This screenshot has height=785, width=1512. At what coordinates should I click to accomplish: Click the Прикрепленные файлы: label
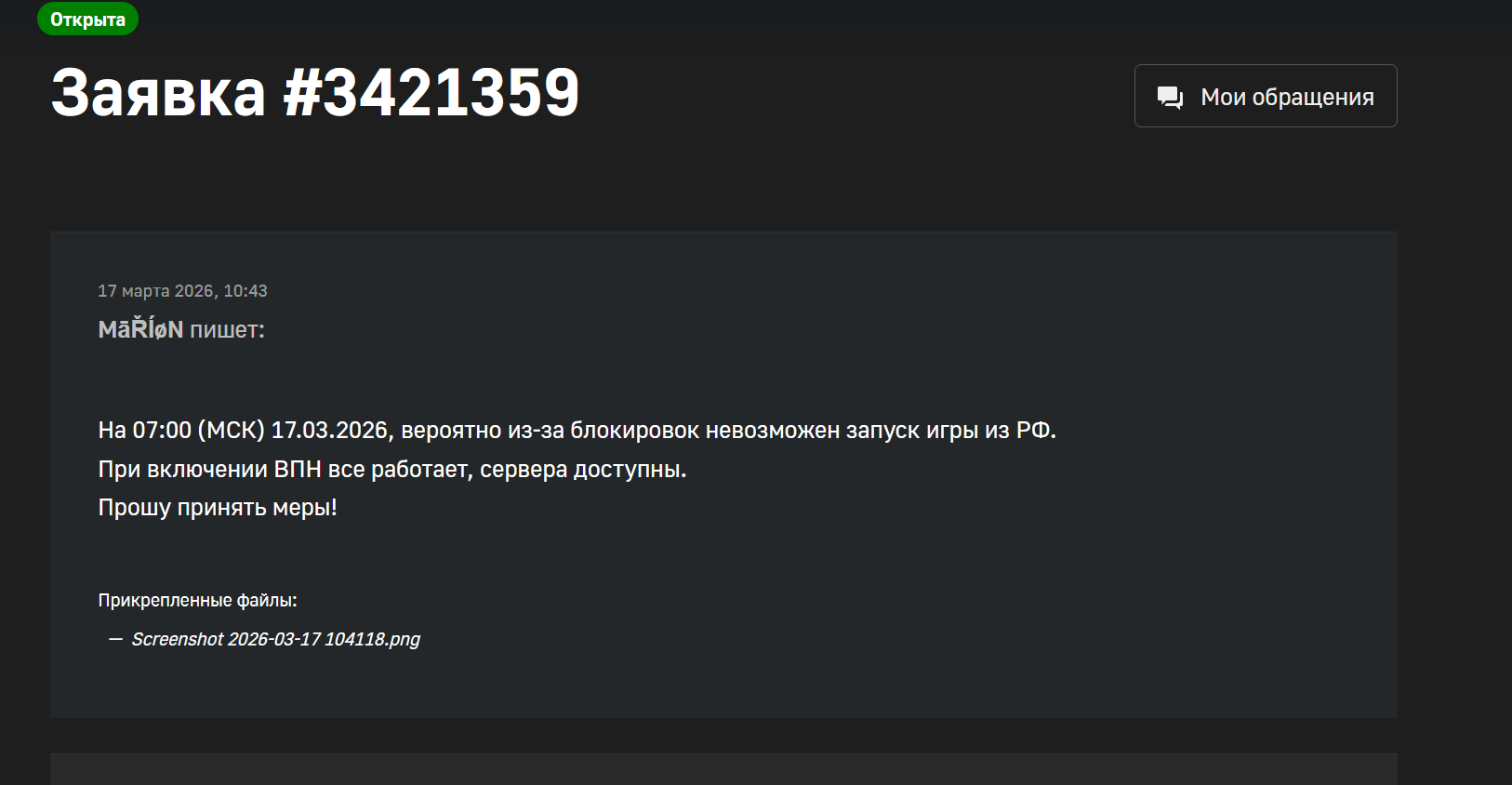pos(197,601)
